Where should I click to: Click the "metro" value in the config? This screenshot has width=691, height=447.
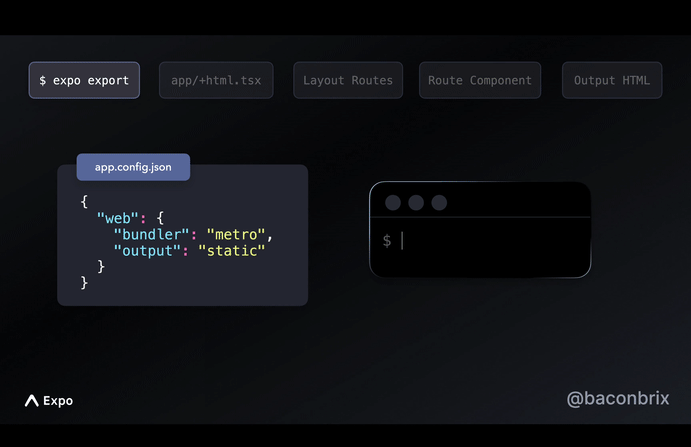tap(236, 235)
